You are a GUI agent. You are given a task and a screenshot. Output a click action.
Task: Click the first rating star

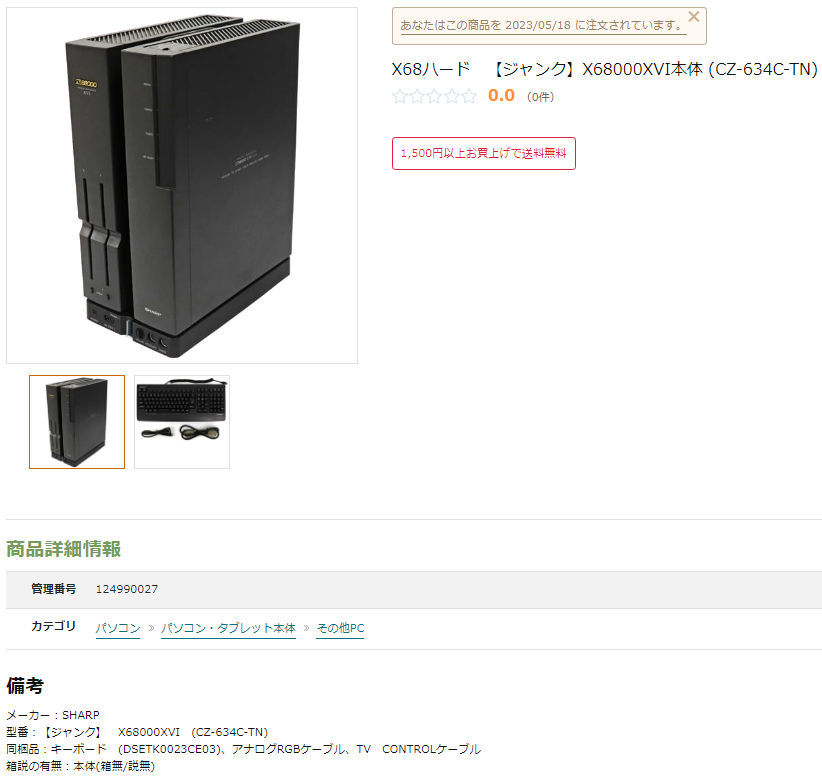(400, 96)
